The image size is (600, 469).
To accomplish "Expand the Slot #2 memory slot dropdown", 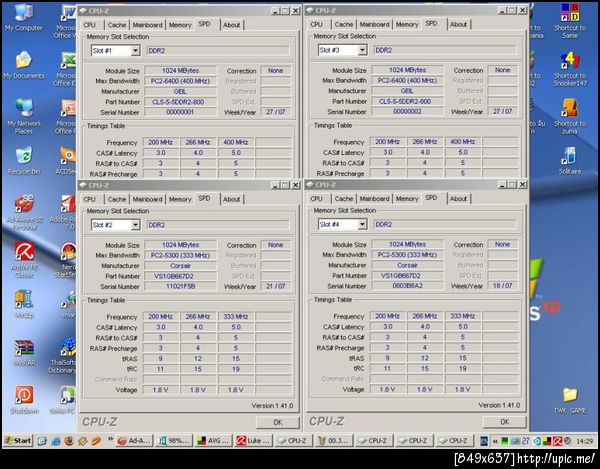I will coord(136,225).
